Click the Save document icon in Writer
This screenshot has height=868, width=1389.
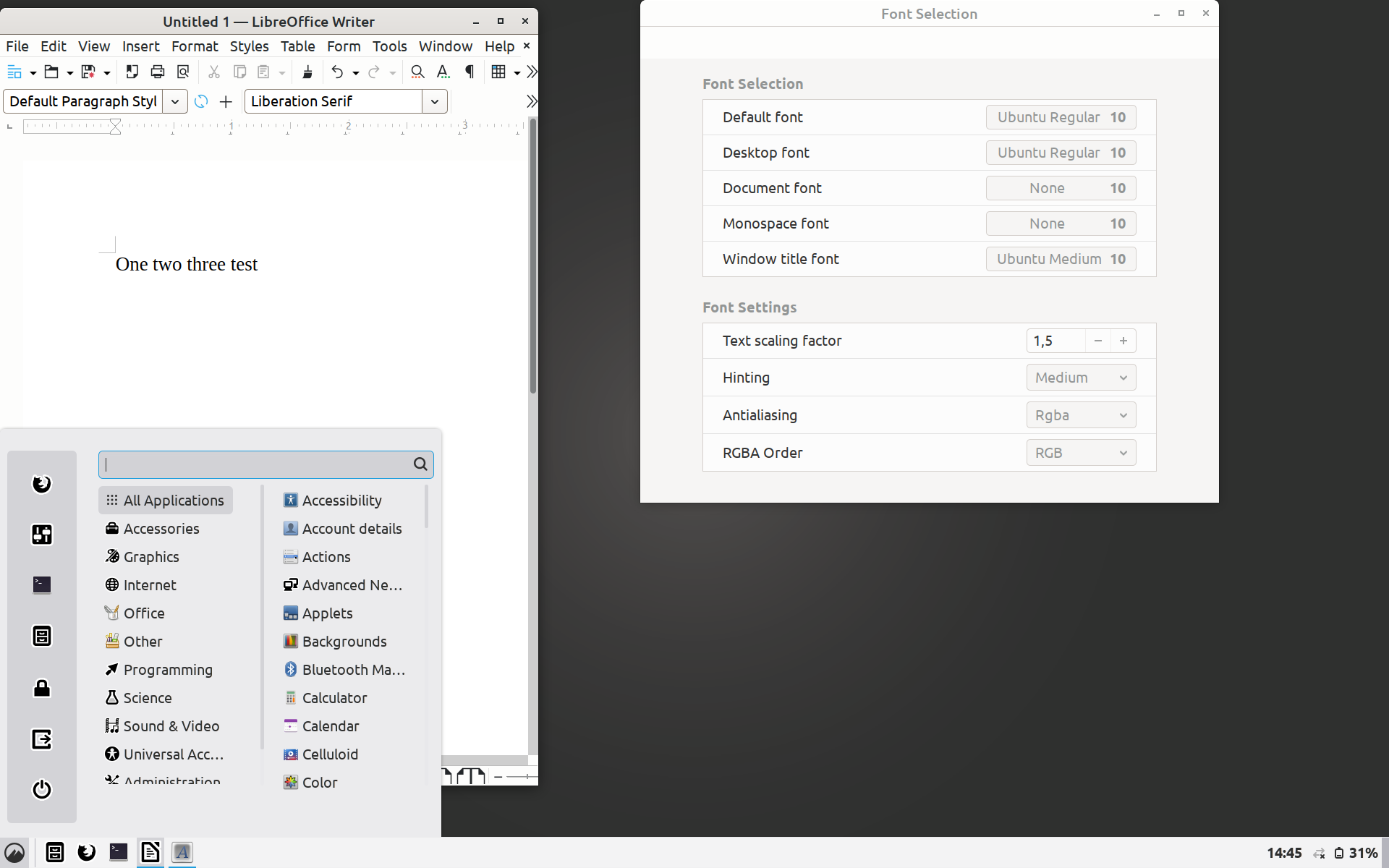coord(88,72)
